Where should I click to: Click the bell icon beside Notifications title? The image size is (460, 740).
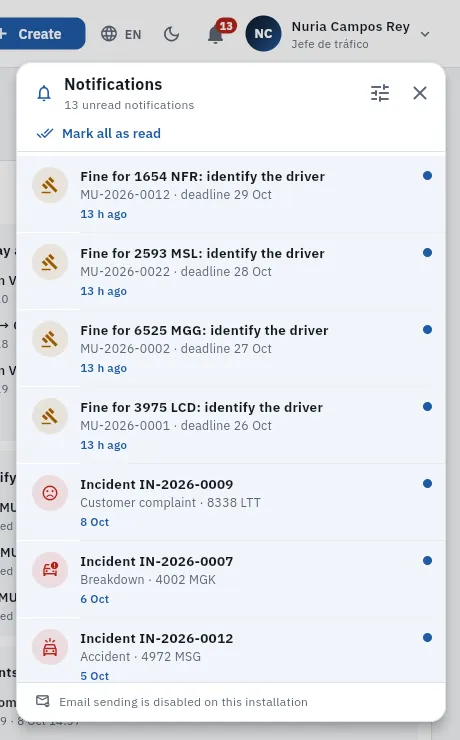coord(44,93)
